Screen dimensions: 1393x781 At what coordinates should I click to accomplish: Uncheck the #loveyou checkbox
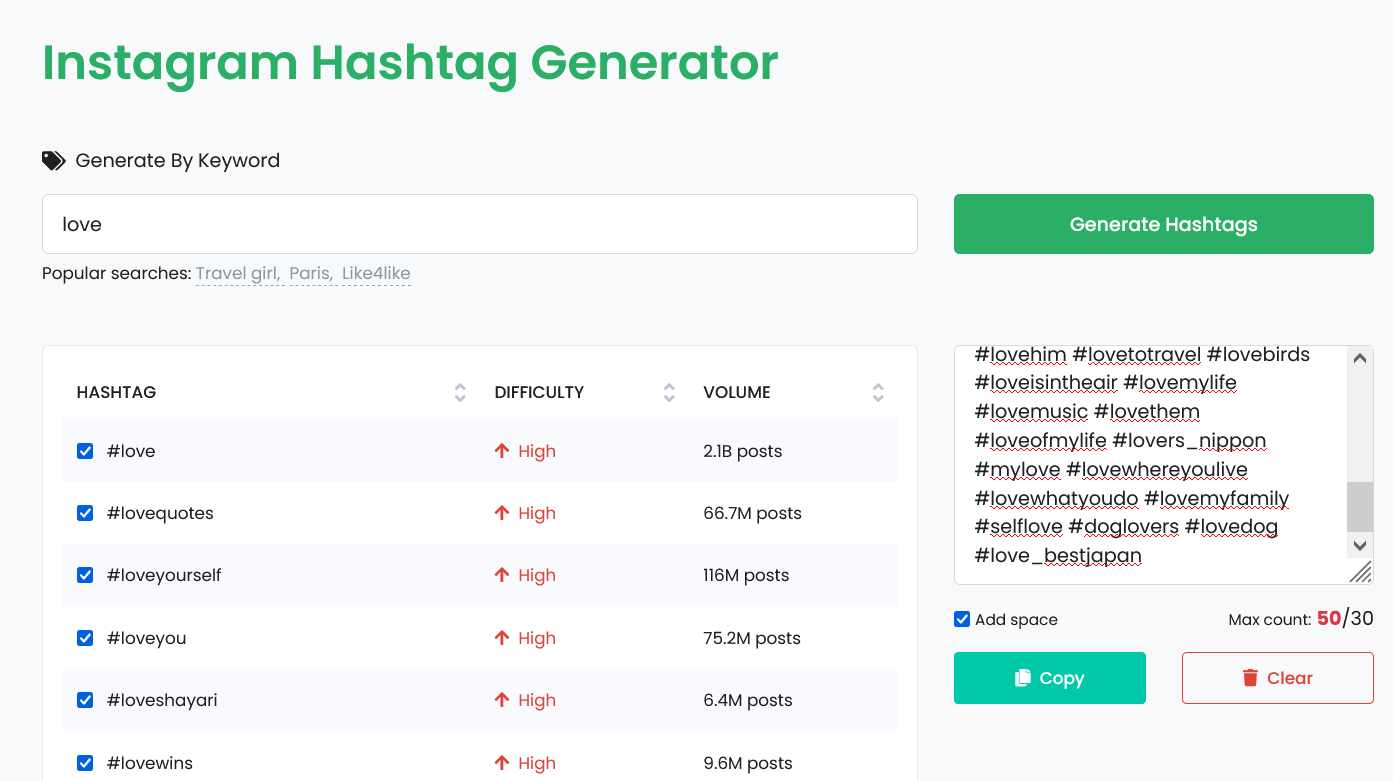pyautogui.click(x=85, y=638)
